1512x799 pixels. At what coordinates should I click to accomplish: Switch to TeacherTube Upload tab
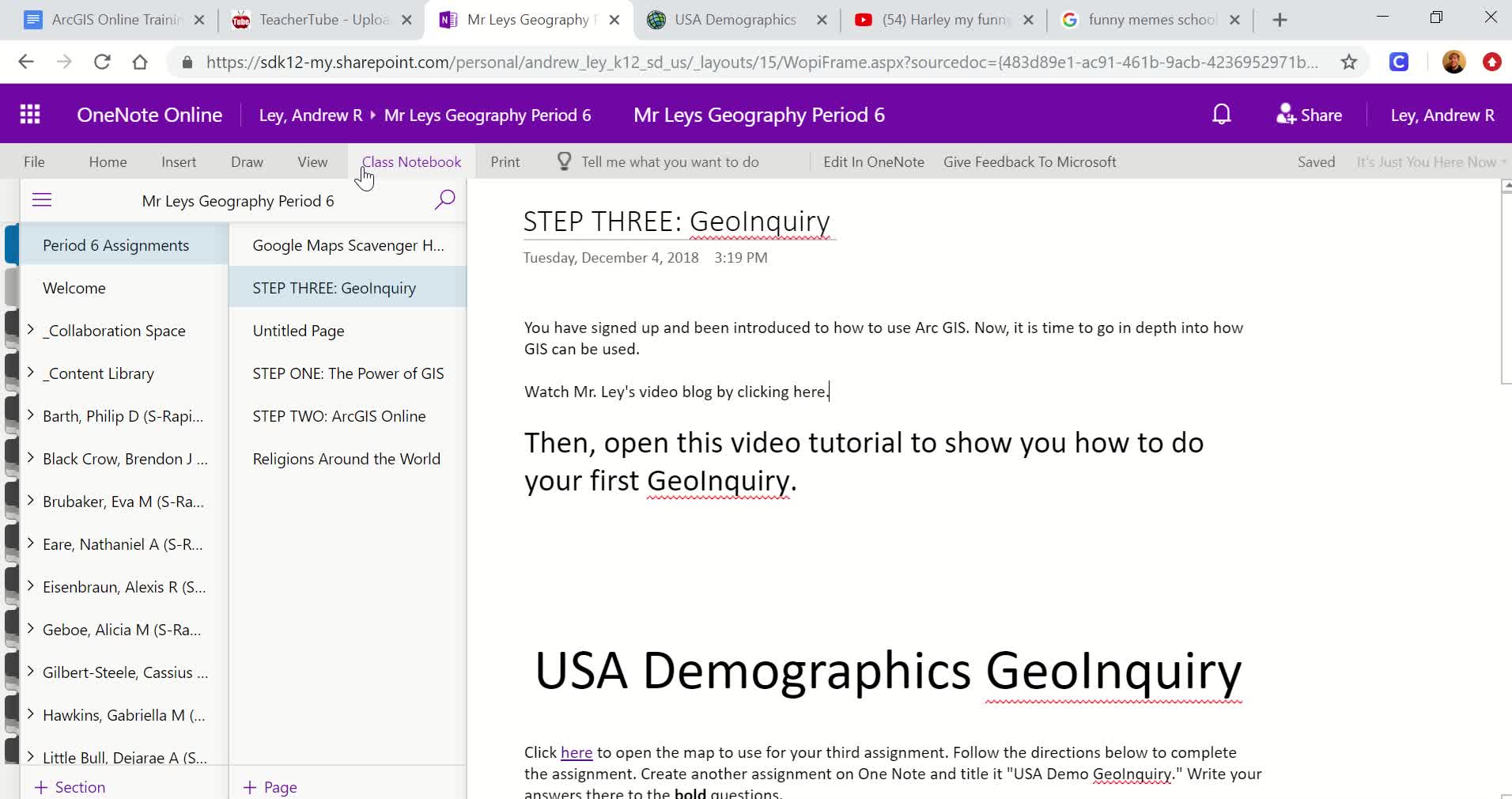323,20
